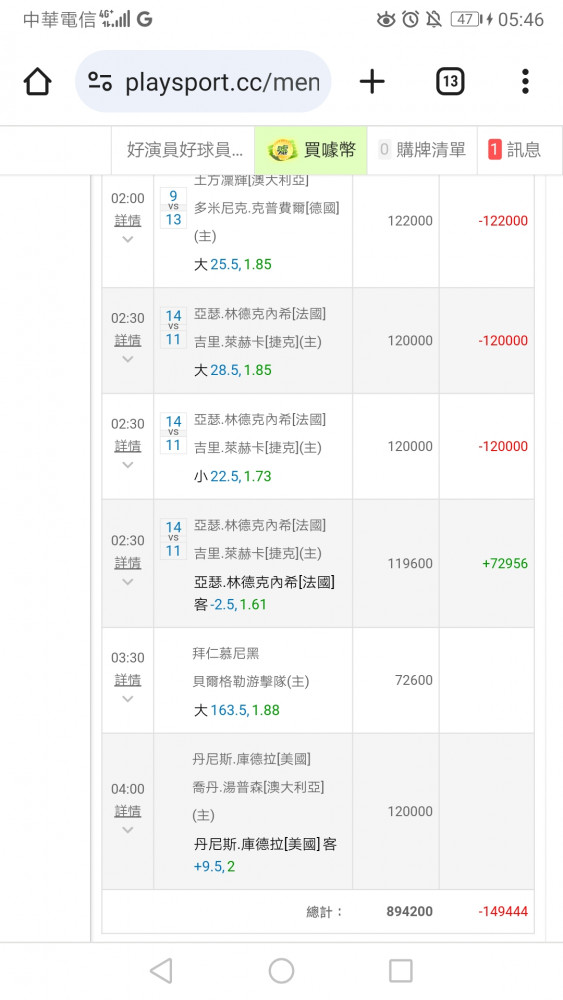Viewport: 563px width, 1000px height.
Task: Expand the chevron under 03:30 match
Action: (x=128, y=699)
